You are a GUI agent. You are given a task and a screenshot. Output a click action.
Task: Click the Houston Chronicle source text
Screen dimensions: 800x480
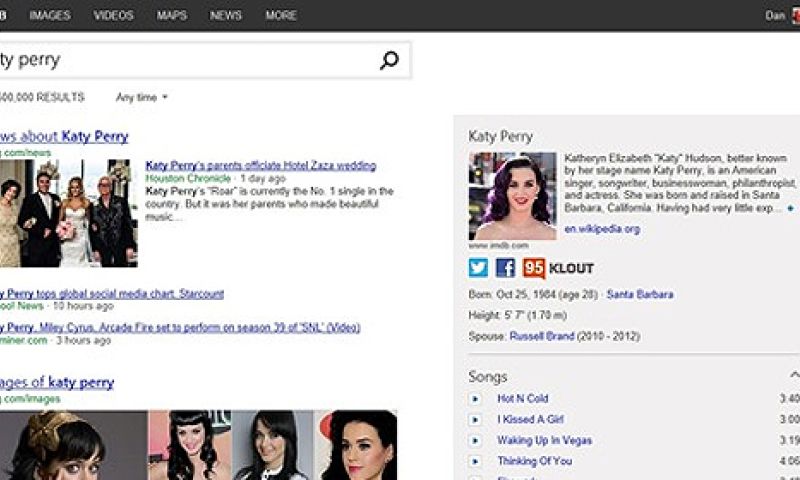188,179
